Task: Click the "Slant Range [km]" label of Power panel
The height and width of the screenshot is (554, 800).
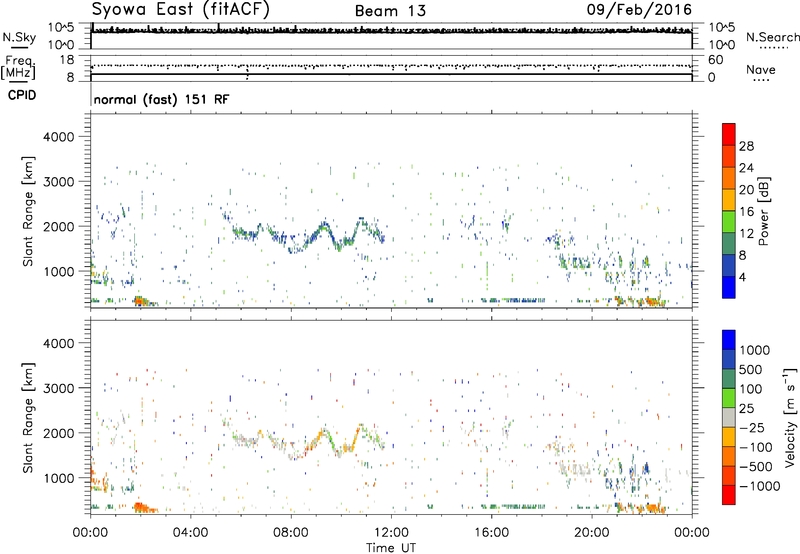Action: [28, 211]
